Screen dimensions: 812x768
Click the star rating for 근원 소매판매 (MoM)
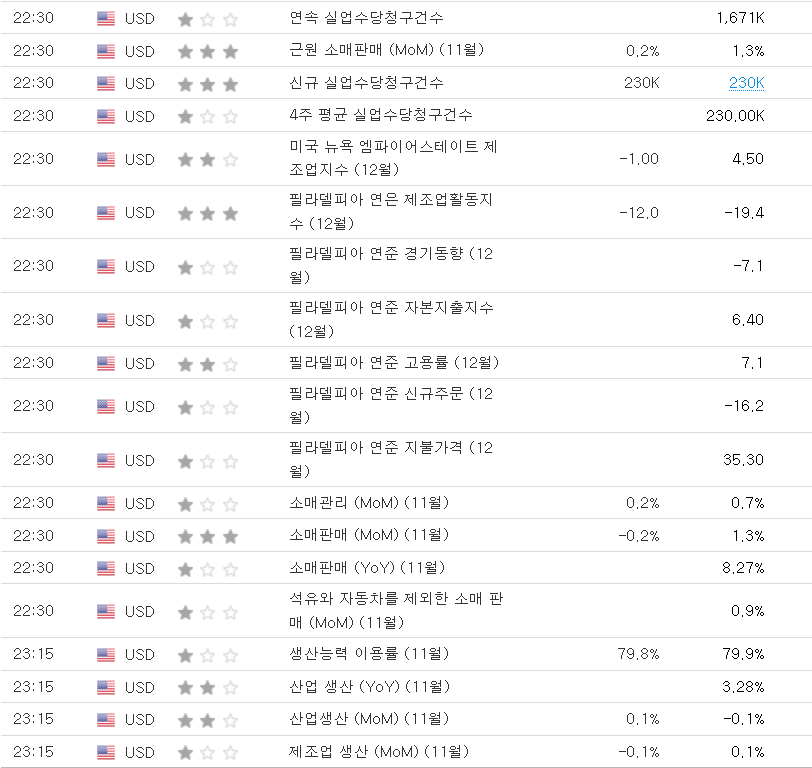[208, 51]
